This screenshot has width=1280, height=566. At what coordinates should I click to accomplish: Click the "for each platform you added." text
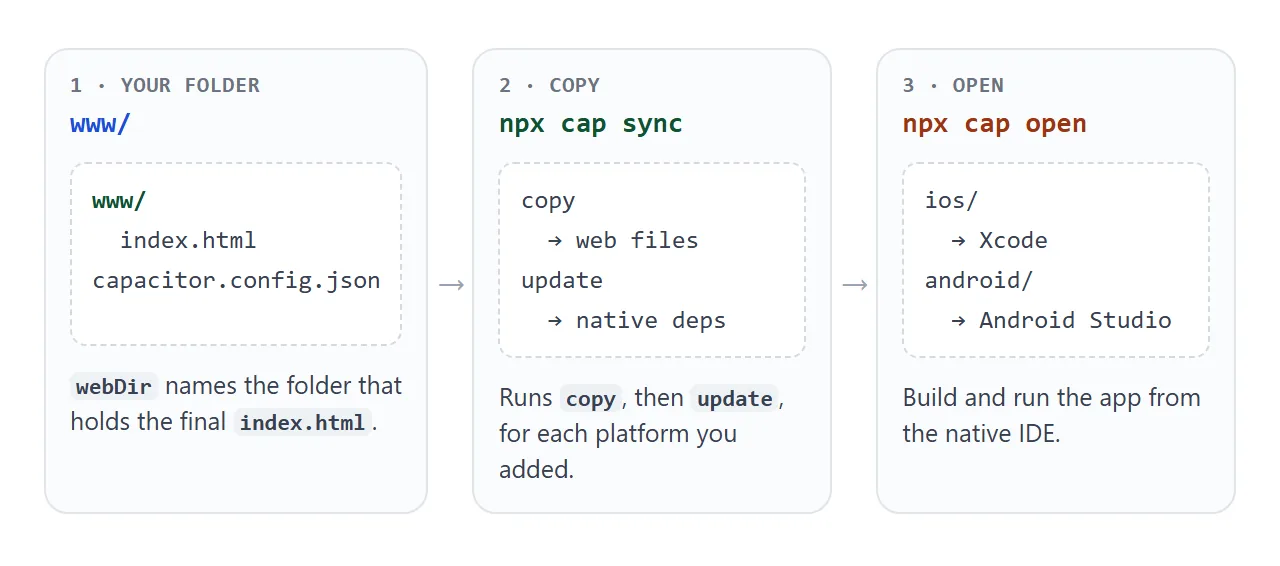click(618, 452)
